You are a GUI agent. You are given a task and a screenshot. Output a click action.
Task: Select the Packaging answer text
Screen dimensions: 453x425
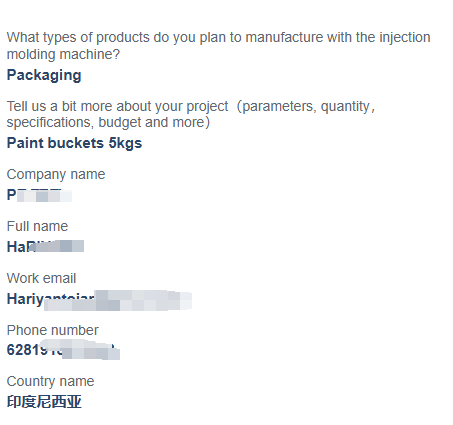tap(44, 75)
